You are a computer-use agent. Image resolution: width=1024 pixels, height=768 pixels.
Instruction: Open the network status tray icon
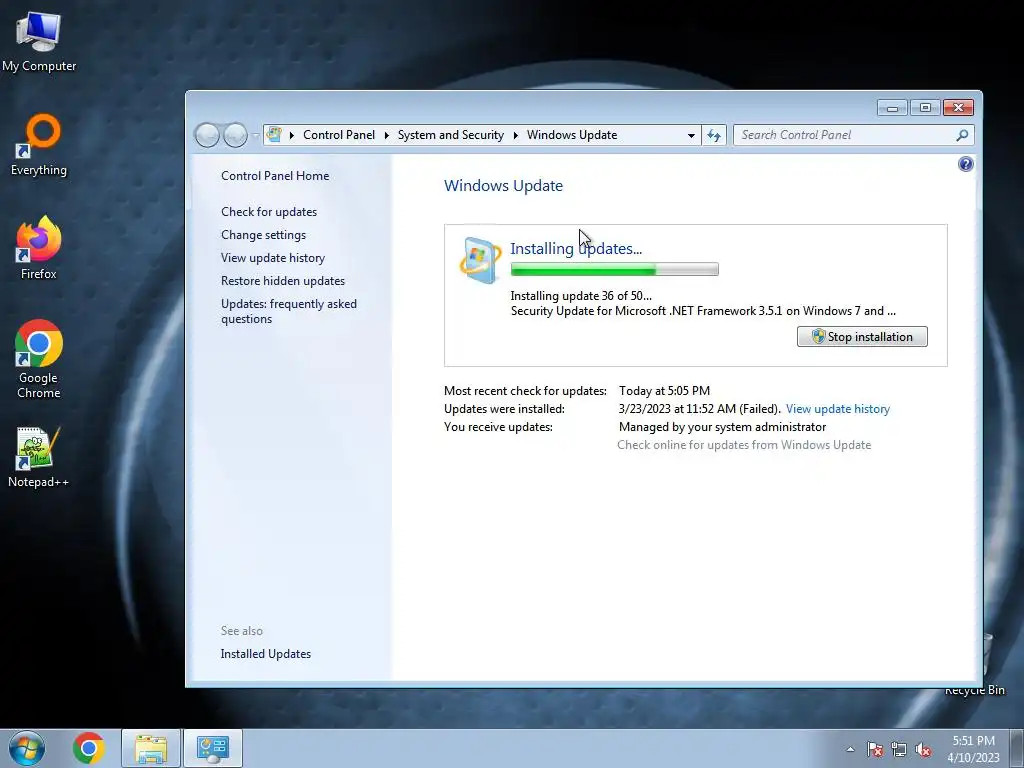click(899, 749)
